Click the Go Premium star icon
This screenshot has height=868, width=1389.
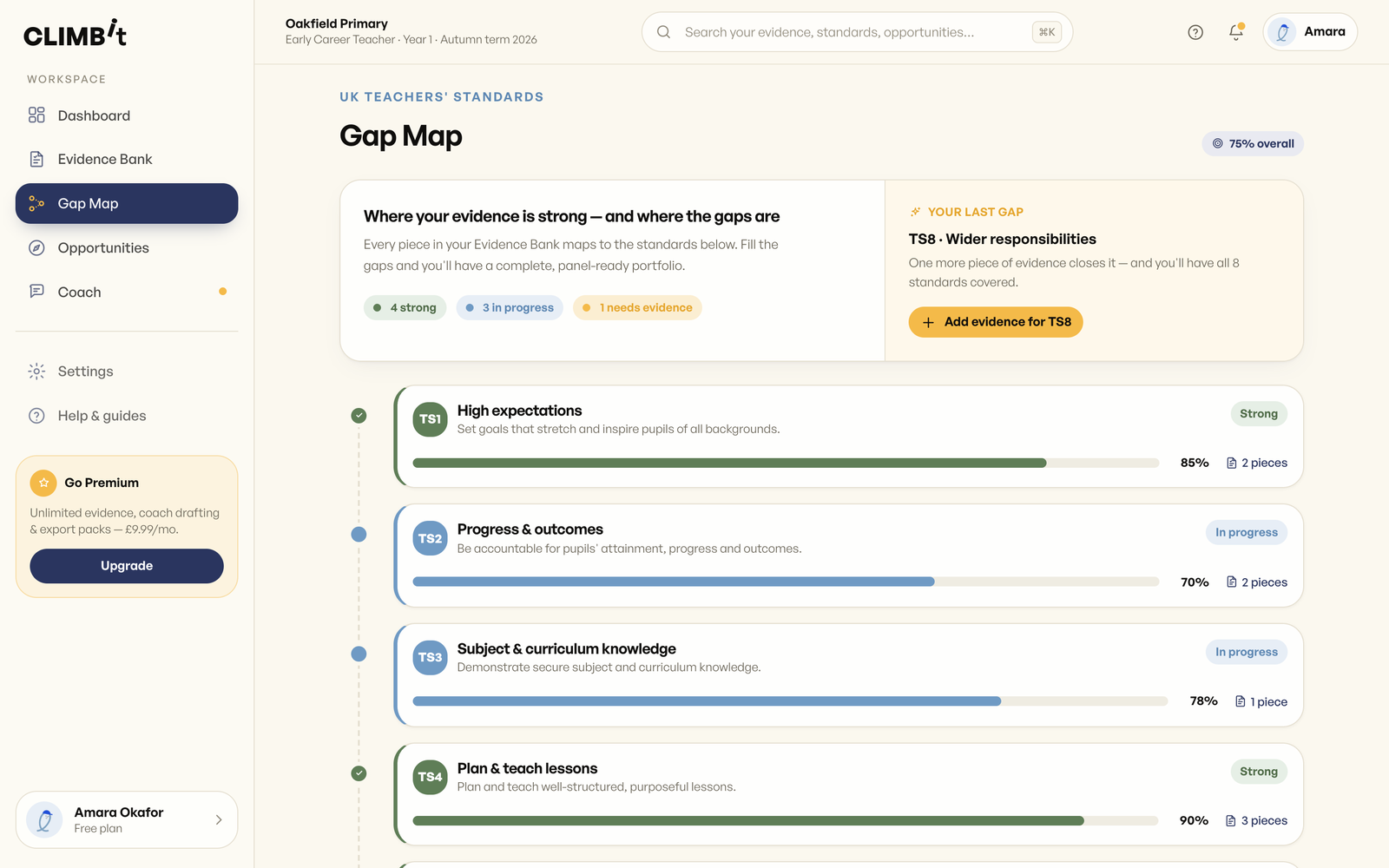click(43, 483)
